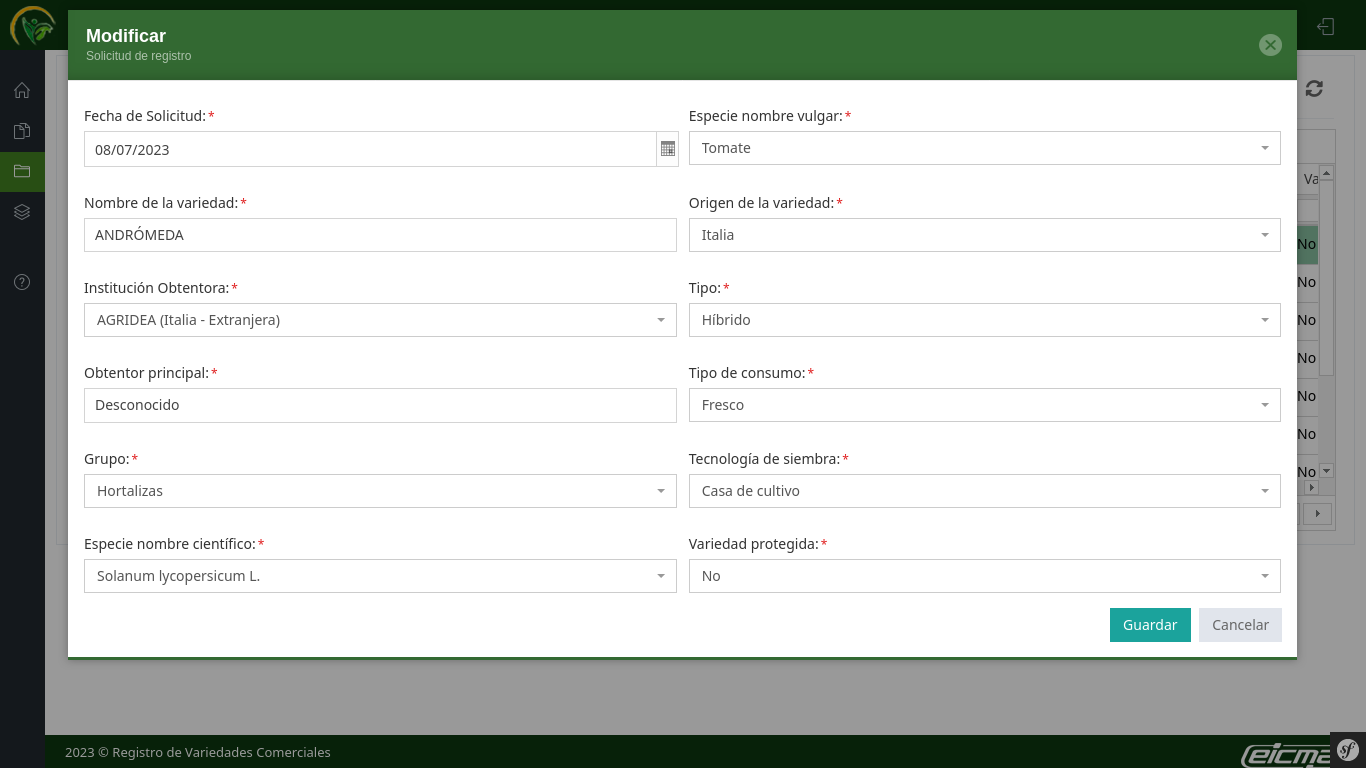
Task: Open the help question mark icon
Action: coord(22,282)
